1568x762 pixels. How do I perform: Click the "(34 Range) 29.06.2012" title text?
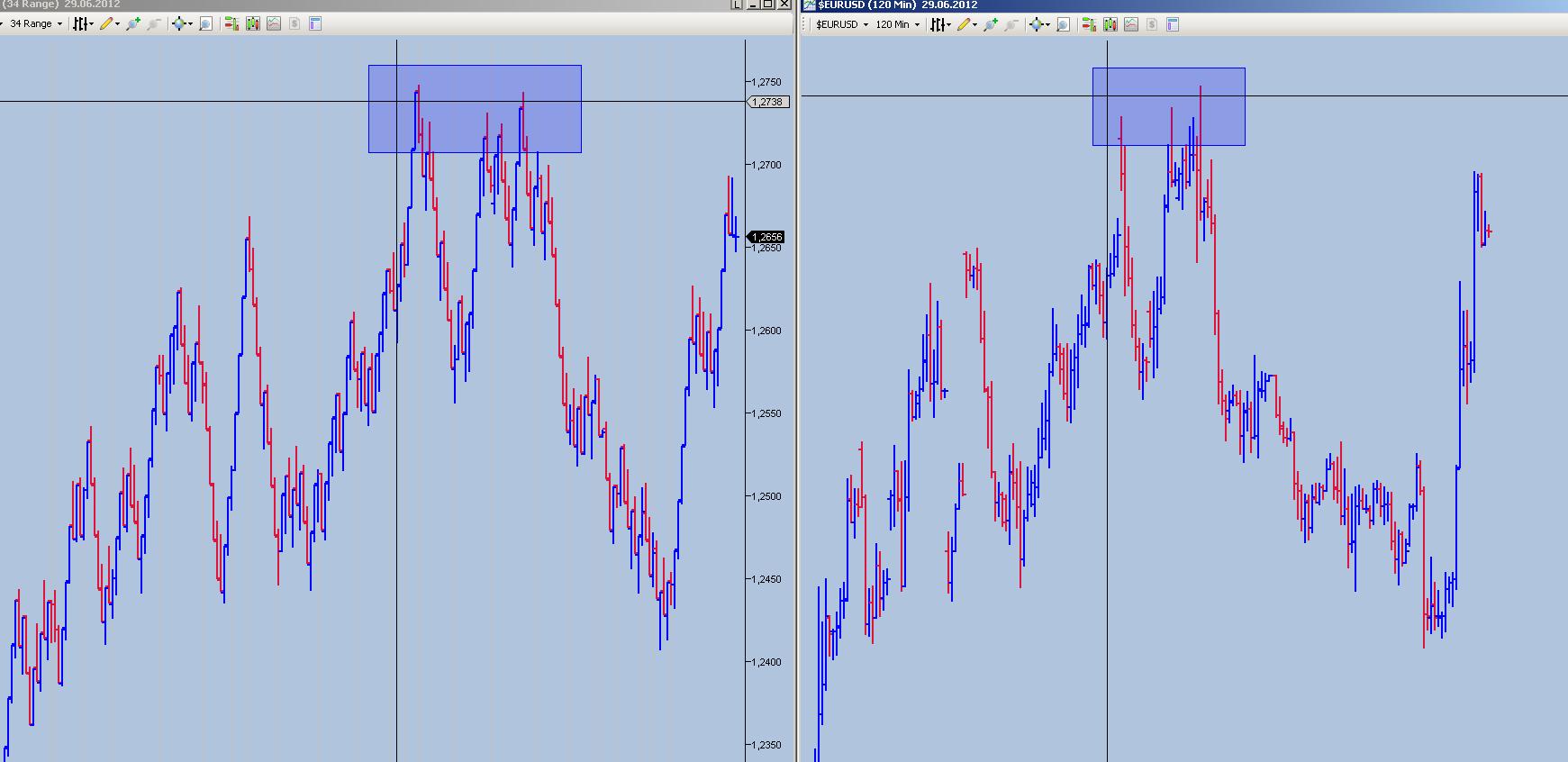[x=61, y=5]
